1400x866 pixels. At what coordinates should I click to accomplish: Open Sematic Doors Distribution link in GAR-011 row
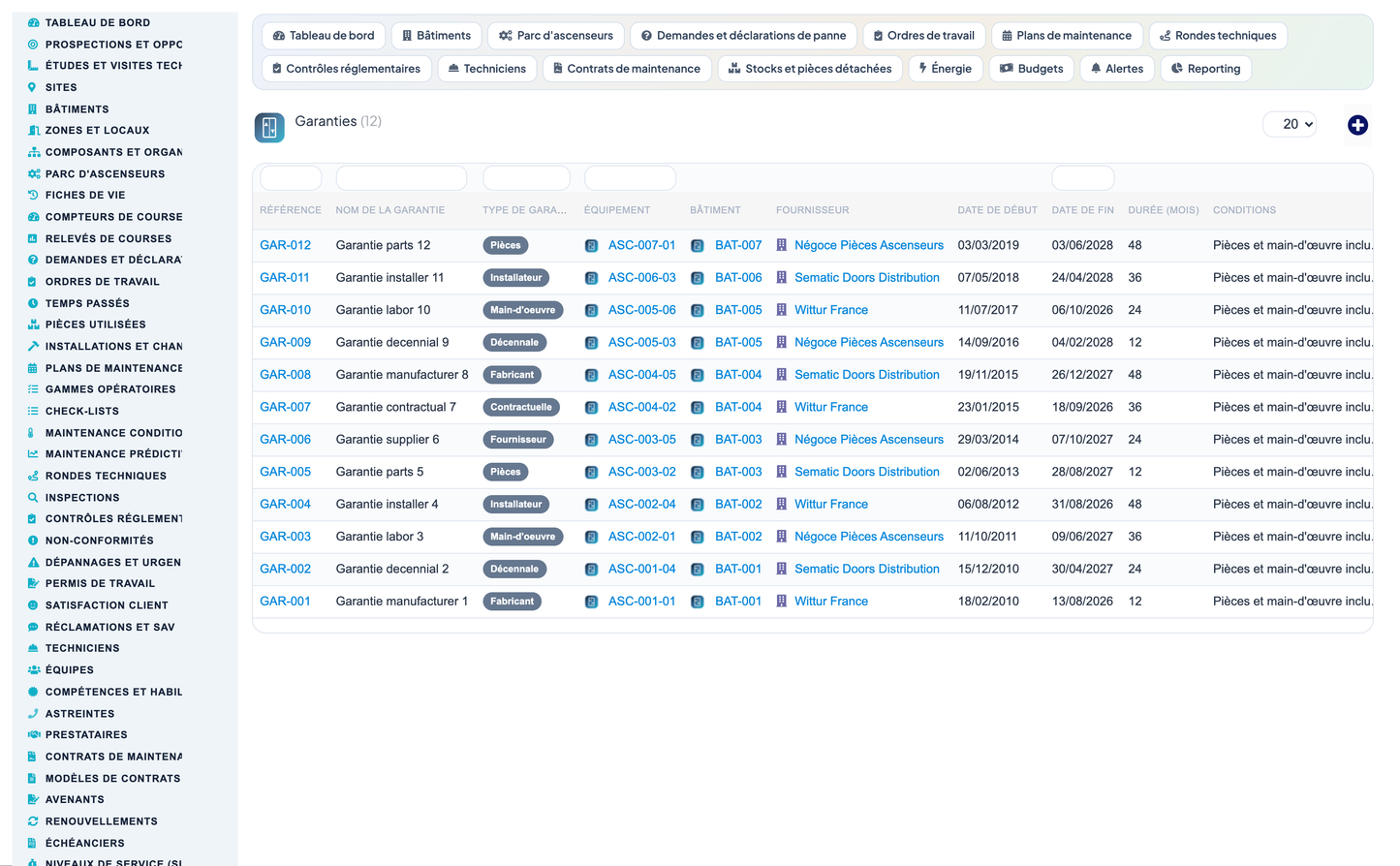click(867, 278)
